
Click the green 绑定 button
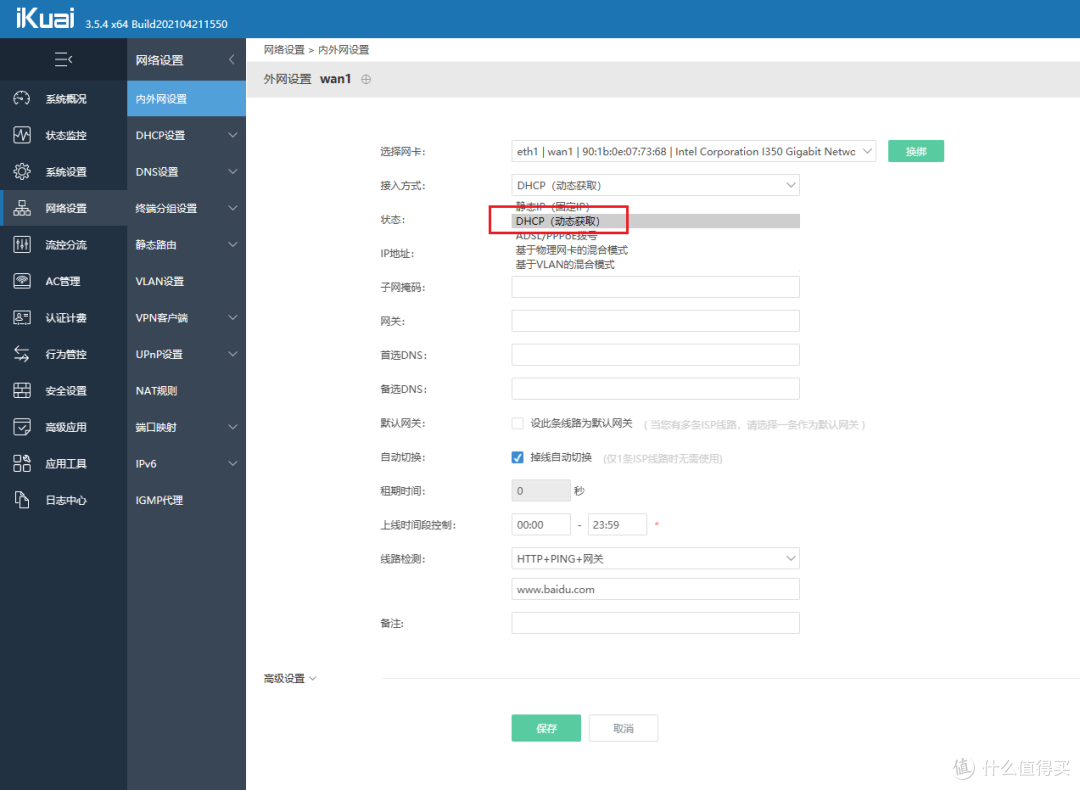[x=915, y=151]
